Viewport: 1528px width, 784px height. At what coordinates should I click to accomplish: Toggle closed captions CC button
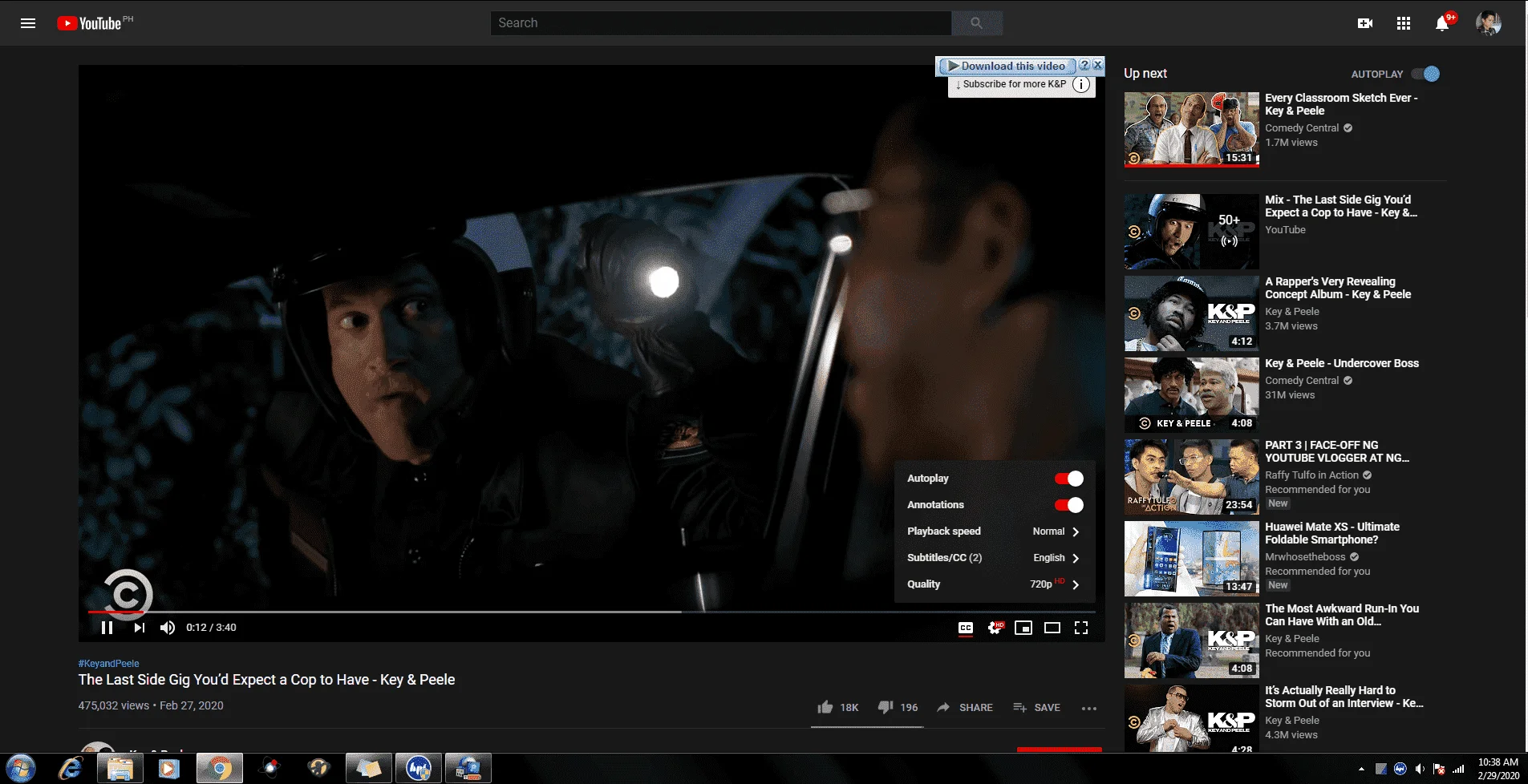pos(966,628)
